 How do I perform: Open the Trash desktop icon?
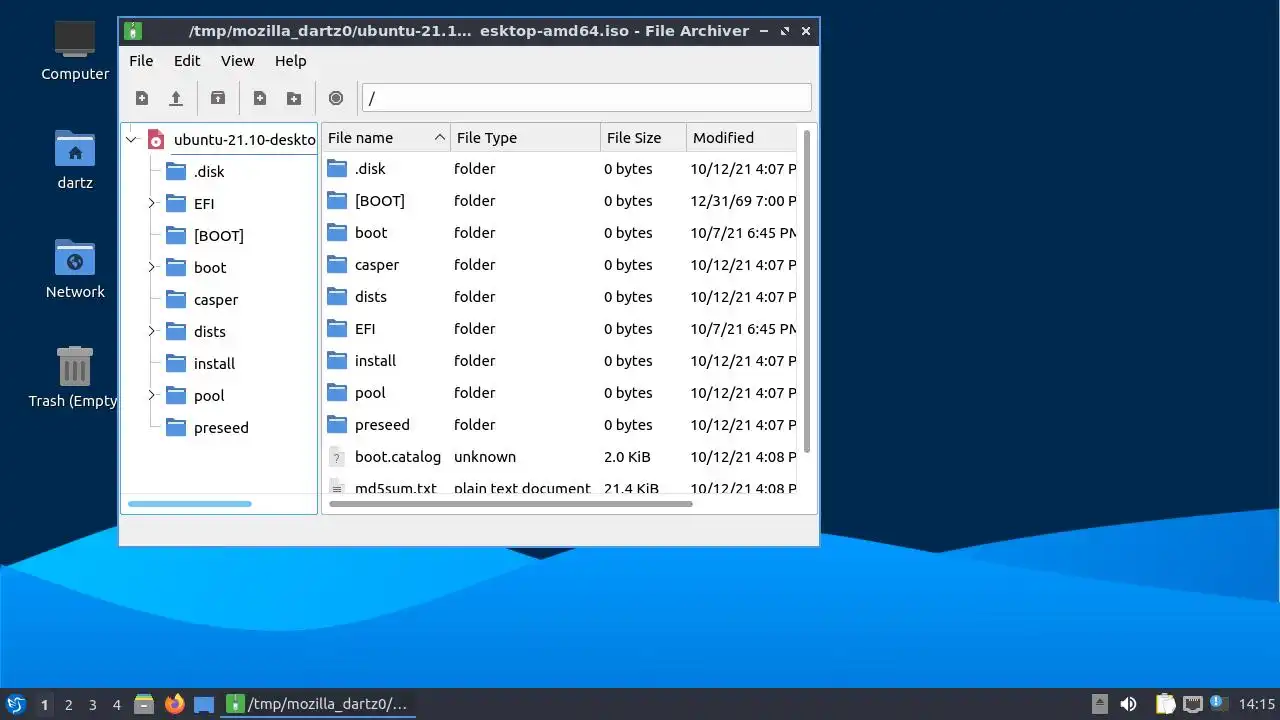(x=75, y=378)
